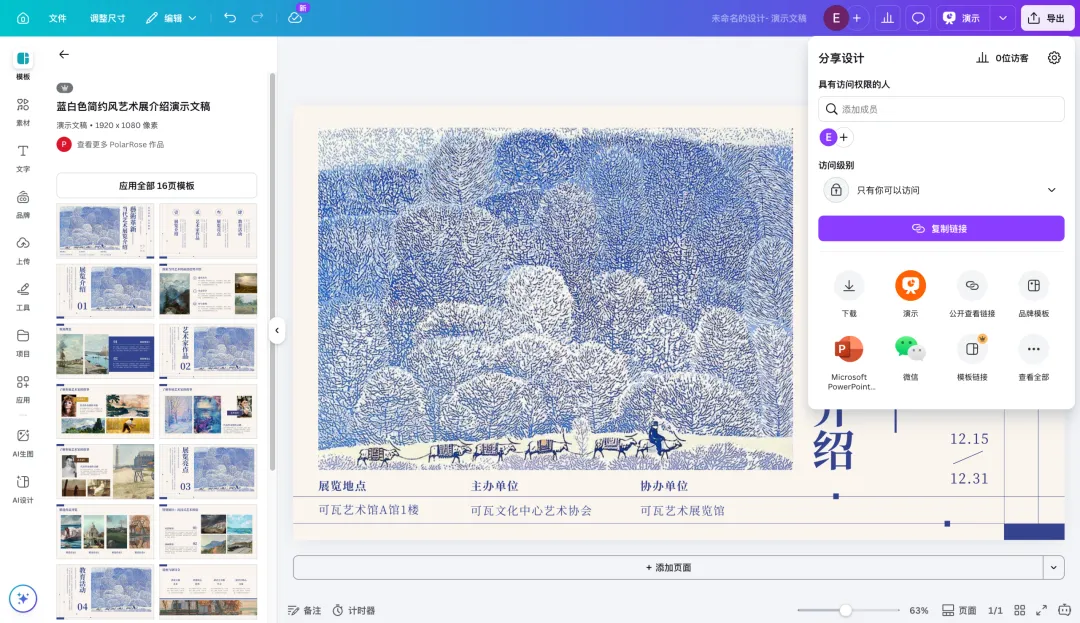This screenshot has width=1080, height=623.
Task: Open the 编辑 mode dropdown
Action: pyautogui.click(x=171, y=18)
